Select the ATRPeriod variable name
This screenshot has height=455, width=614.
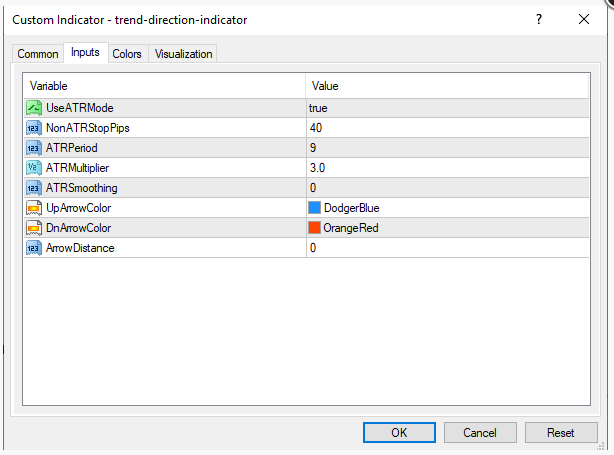(72, 148)
